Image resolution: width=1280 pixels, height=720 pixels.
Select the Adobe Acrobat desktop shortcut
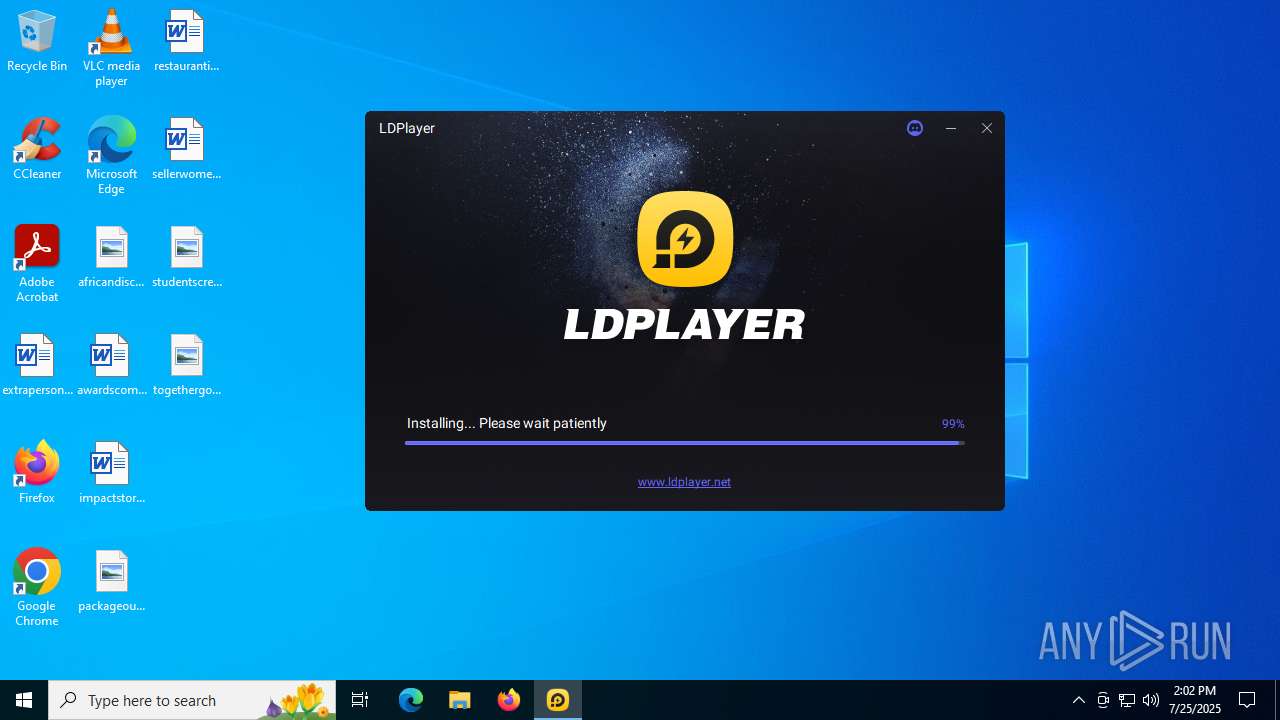[x=37, y=264]
